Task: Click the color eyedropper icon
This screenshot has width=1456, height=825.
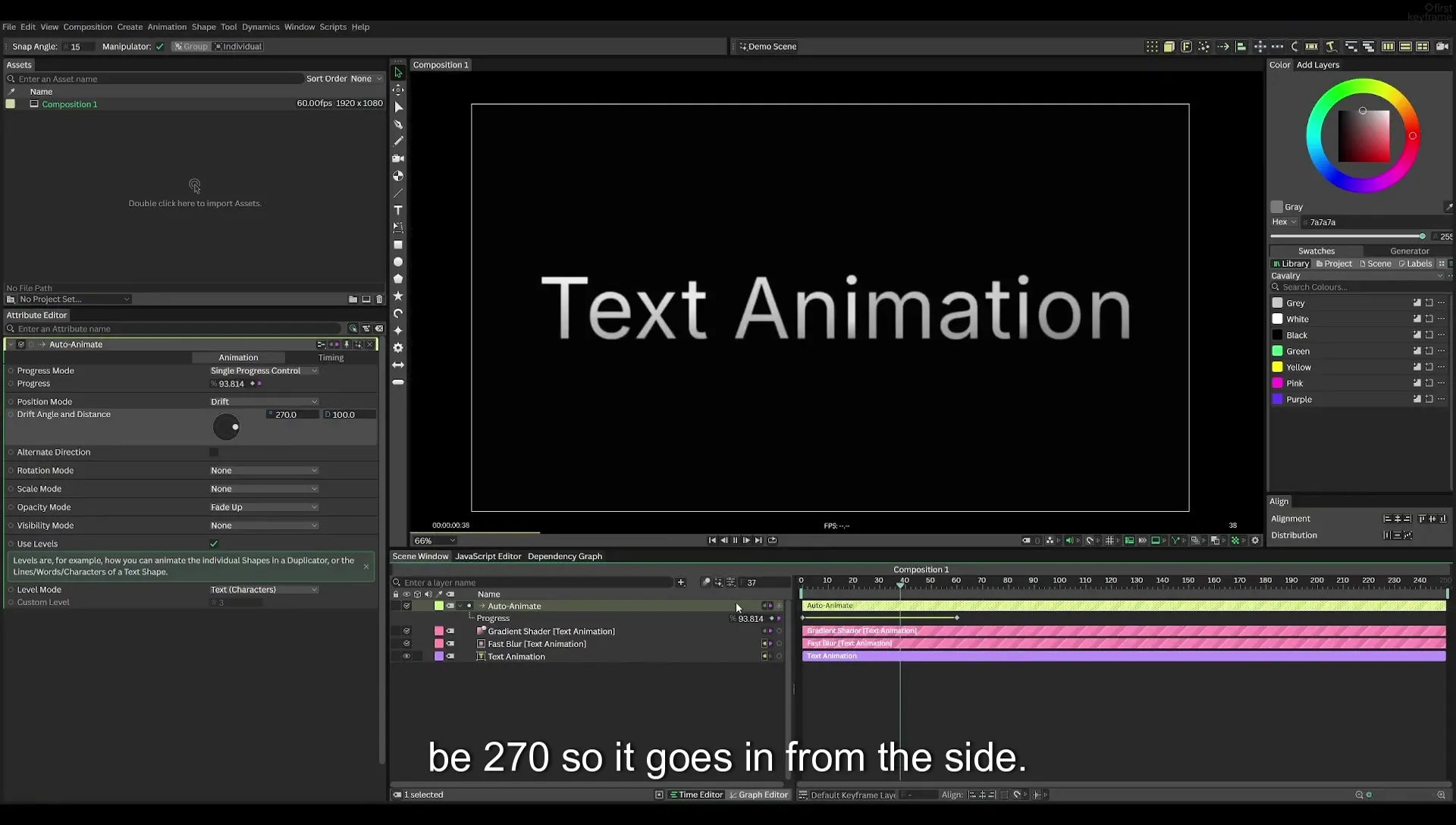Action: 1448,207
